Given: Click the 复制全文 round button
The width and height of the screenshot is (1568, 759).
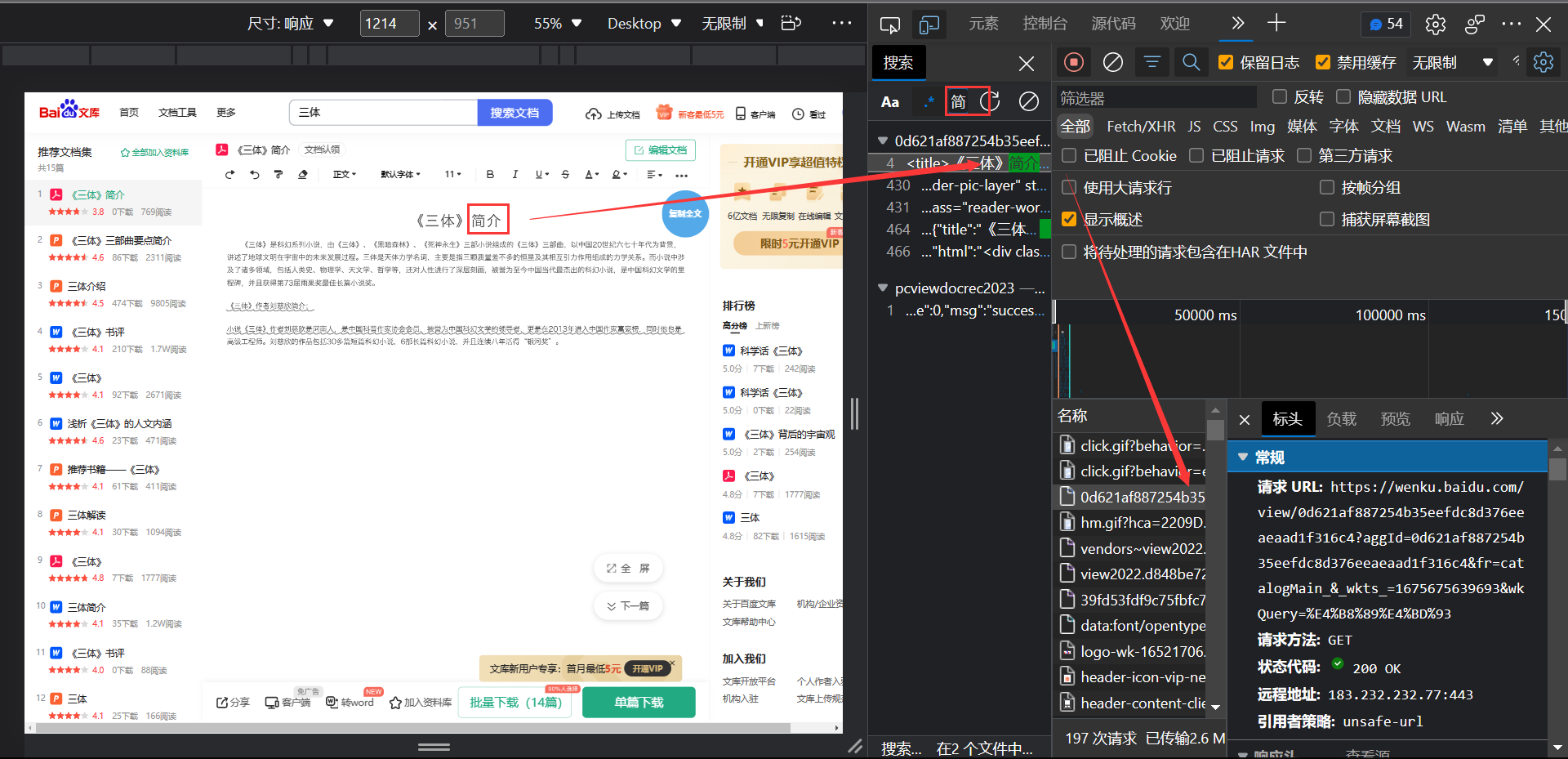Looking at the screenshot, I should (684, 213).
